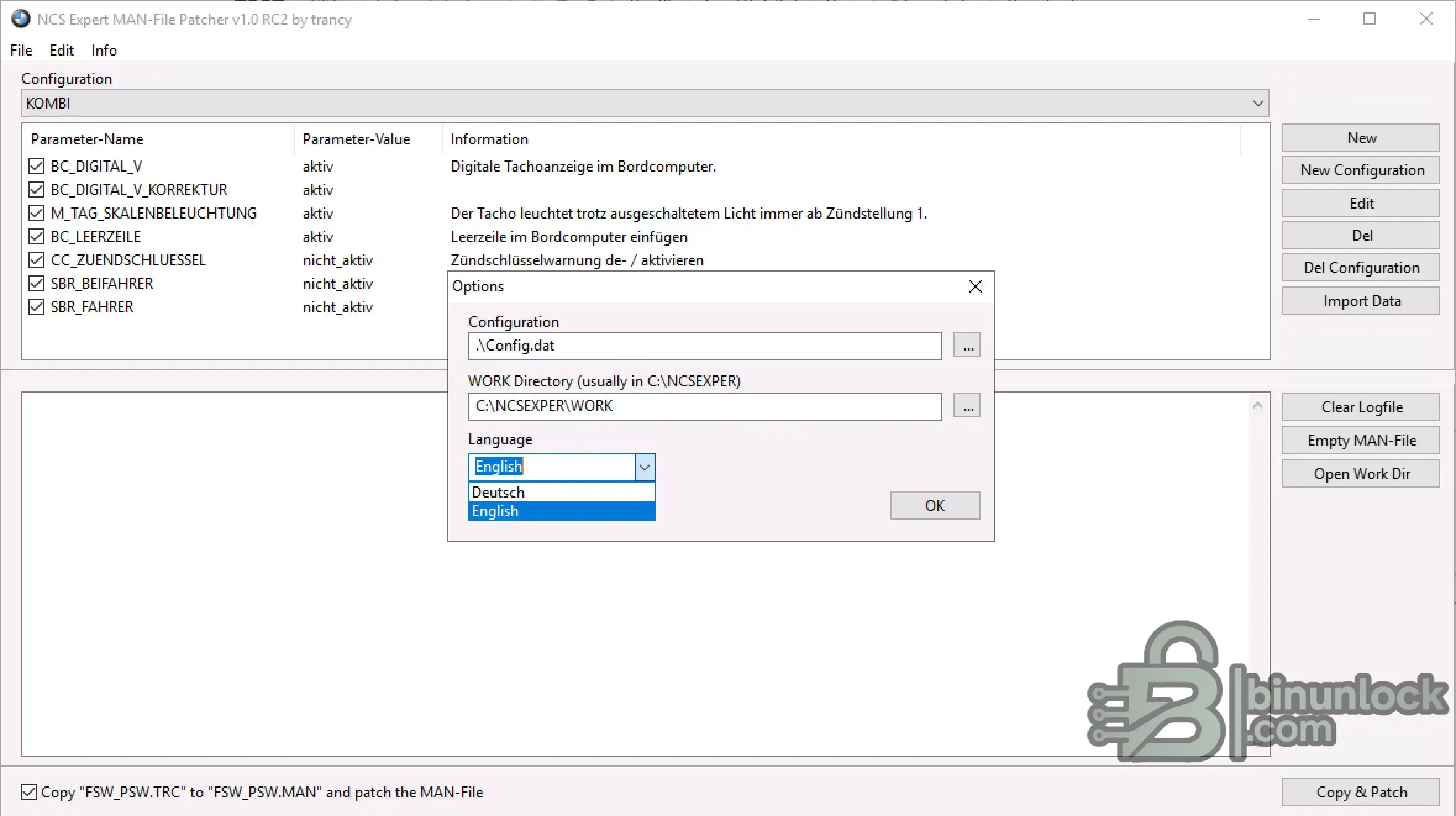Open the Info menu
This screenshot has height=816, width=1456.
pyautogui.click(x=104, y=50)
